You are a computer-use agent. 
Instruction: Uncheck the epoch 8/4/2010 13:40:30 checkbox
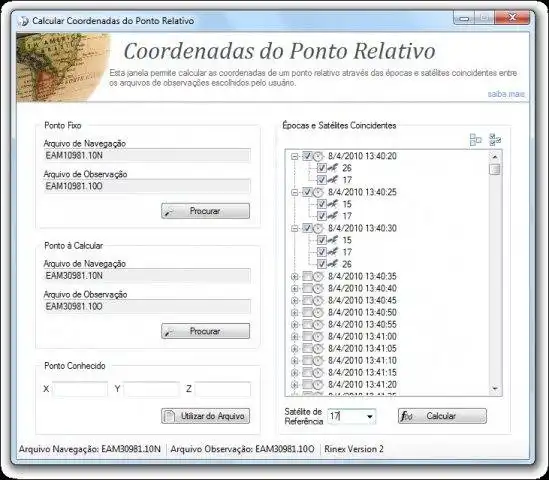click(307, 228)
